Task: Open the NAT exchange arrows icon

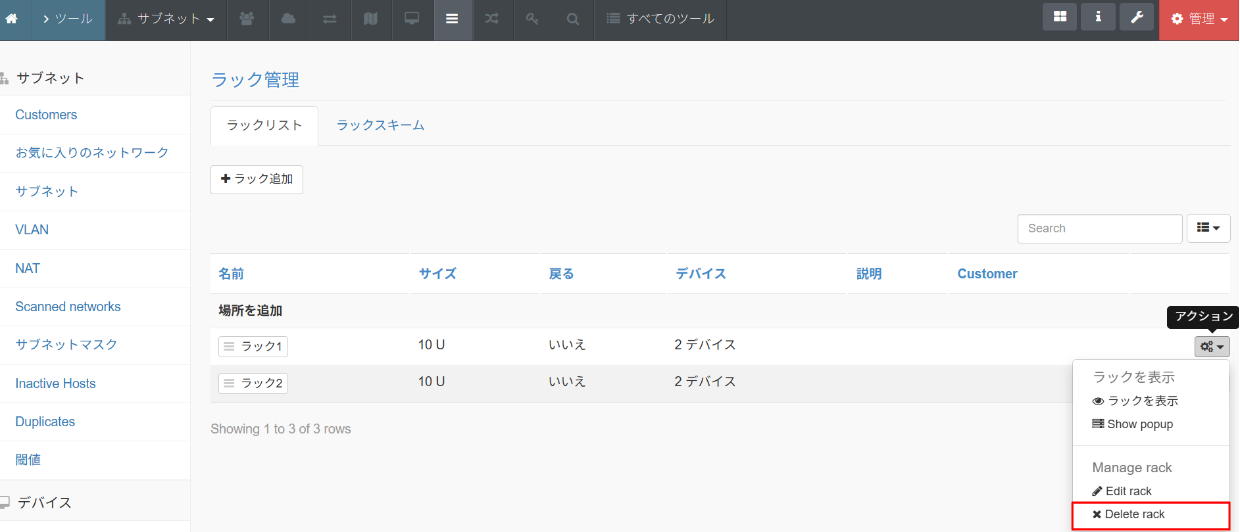Action: pyautogui.click(x=329, y=19)
